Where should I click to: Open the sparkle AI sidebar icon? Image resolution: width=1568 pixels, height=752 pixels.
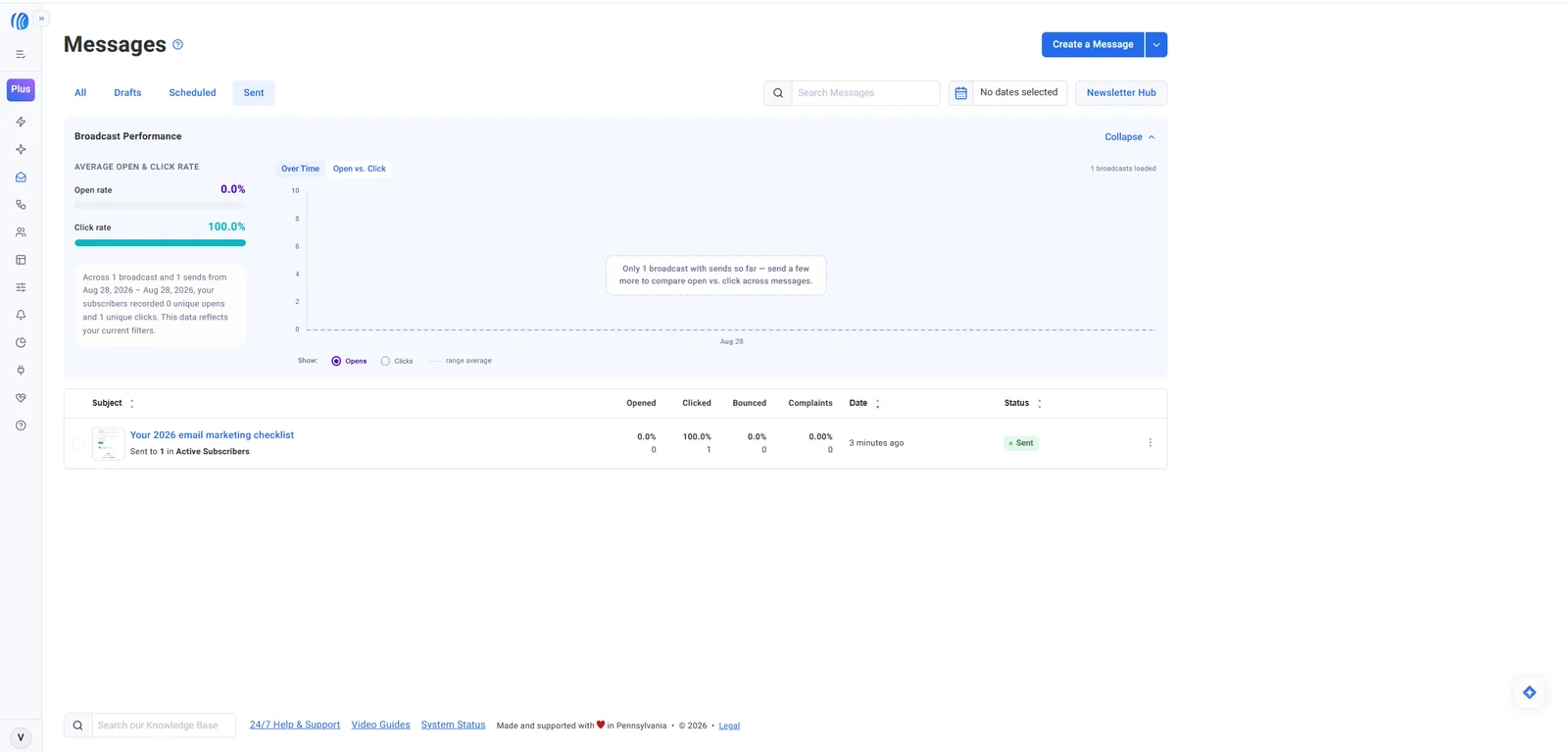21,150
